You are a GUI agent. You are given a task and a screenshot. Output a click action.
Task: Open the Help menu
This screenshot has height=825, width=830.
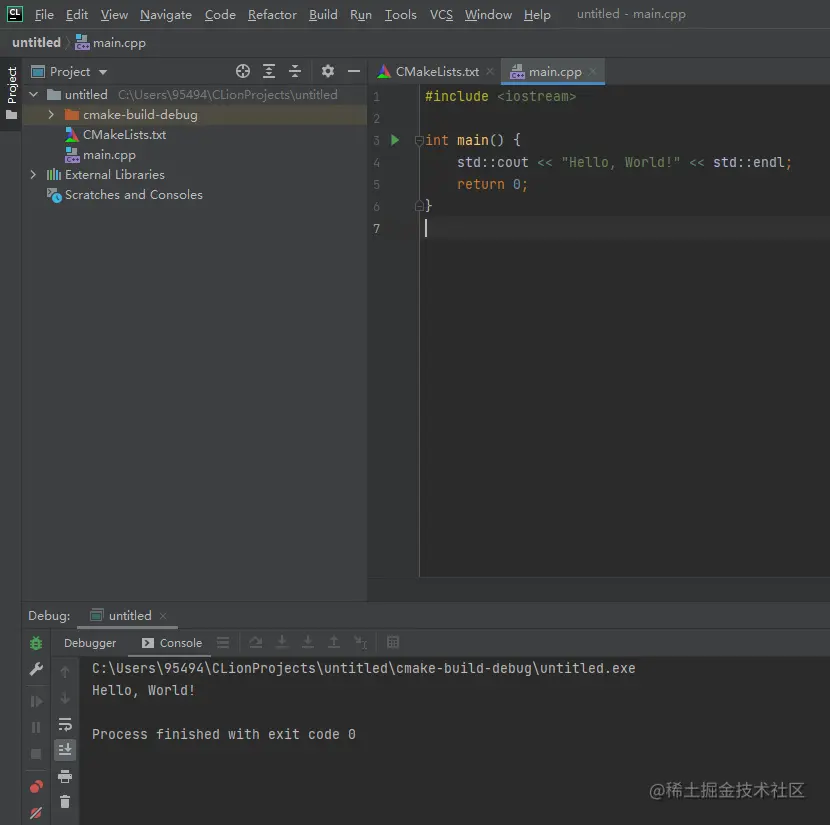click(x=537, y=15)
